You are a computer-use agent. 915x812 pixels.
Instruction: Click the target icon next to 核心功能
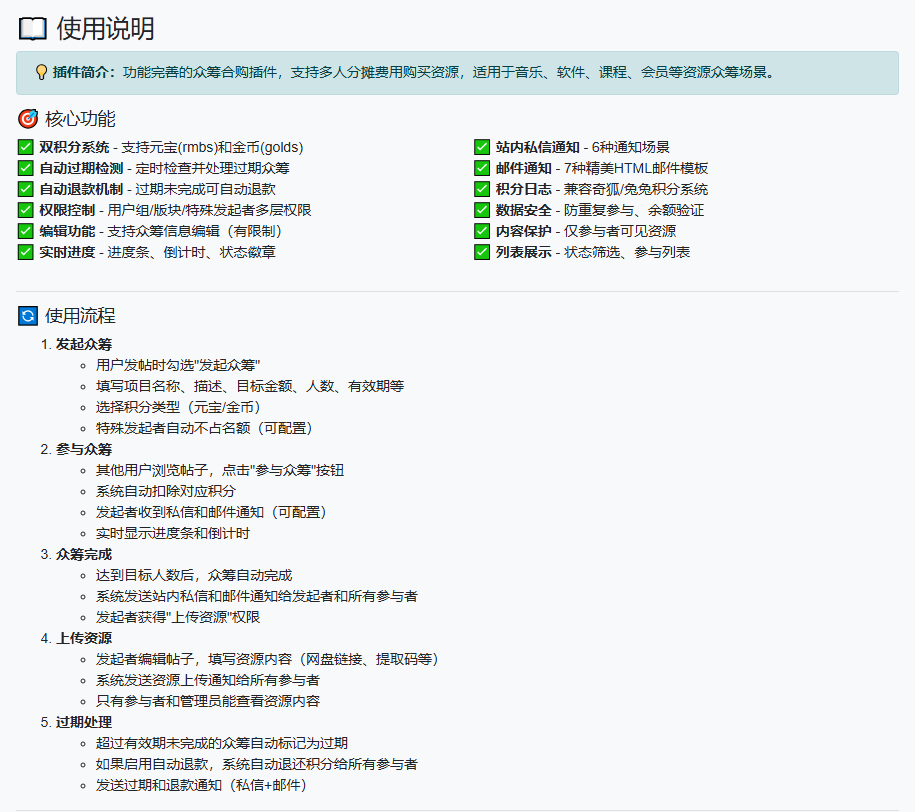point(28,120)
